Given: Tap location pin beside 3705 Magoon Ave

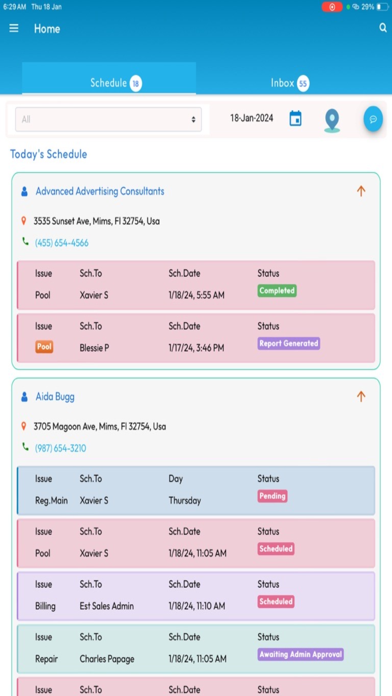Looking at the screenshot, I should click(x=24, y=426).
